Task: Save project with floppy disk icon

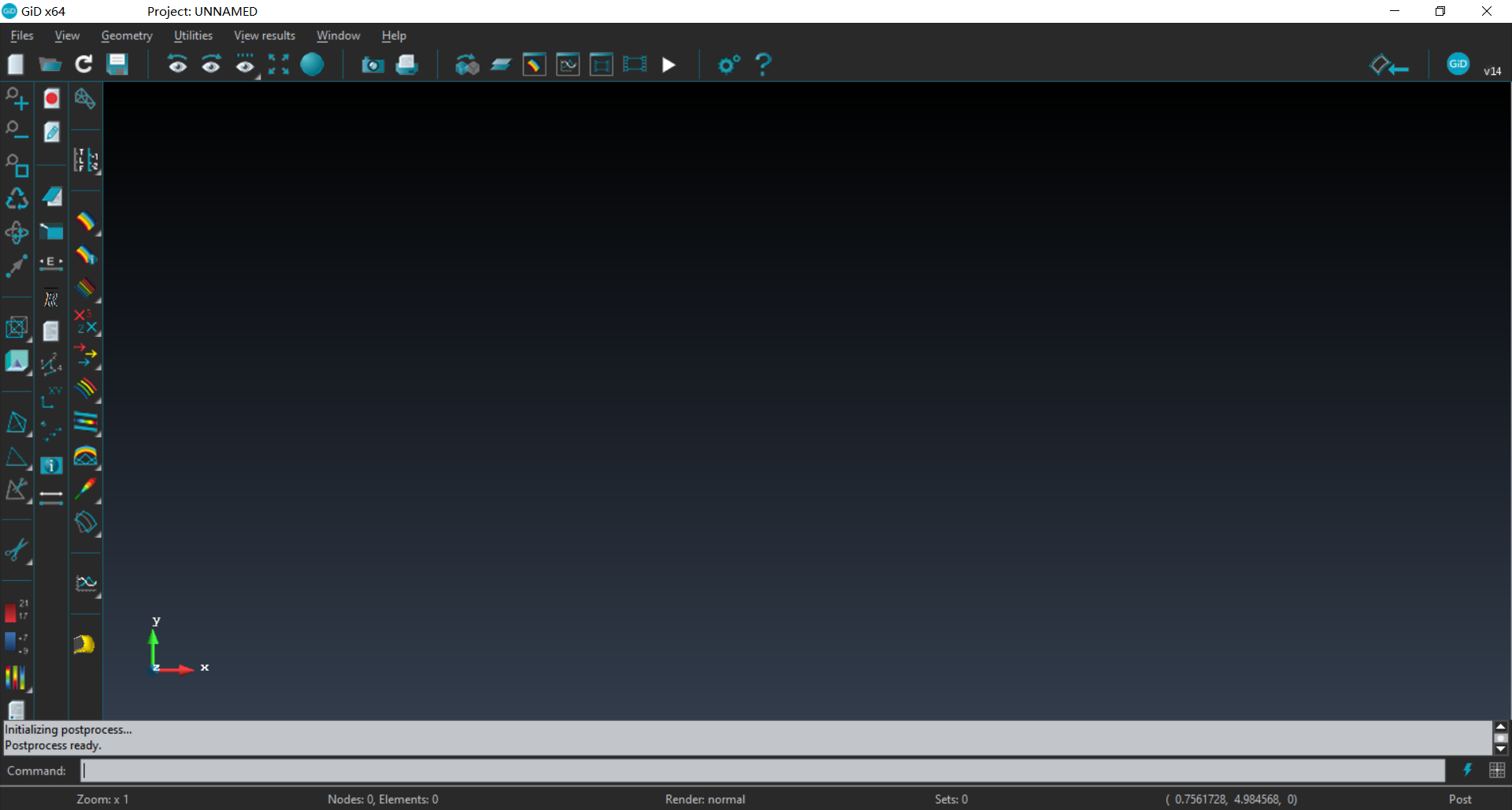Action: click(x=117, y=65)
